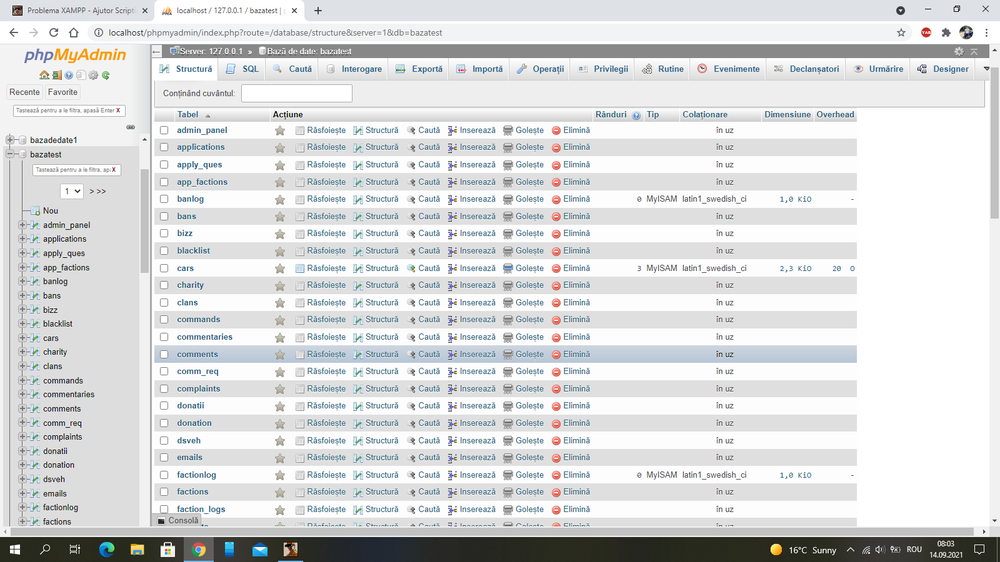The height and width of the screenshot is (562, 1000).
Task: Check the admin_panel table checkbox
Action: point(164,130)
